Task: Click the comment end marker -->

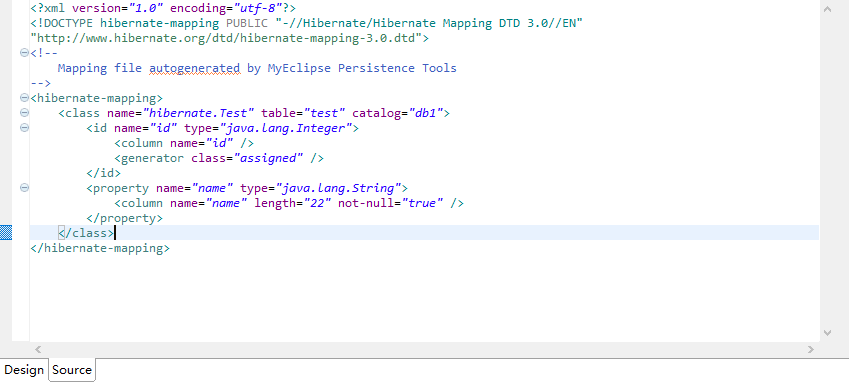Action: 41,83
